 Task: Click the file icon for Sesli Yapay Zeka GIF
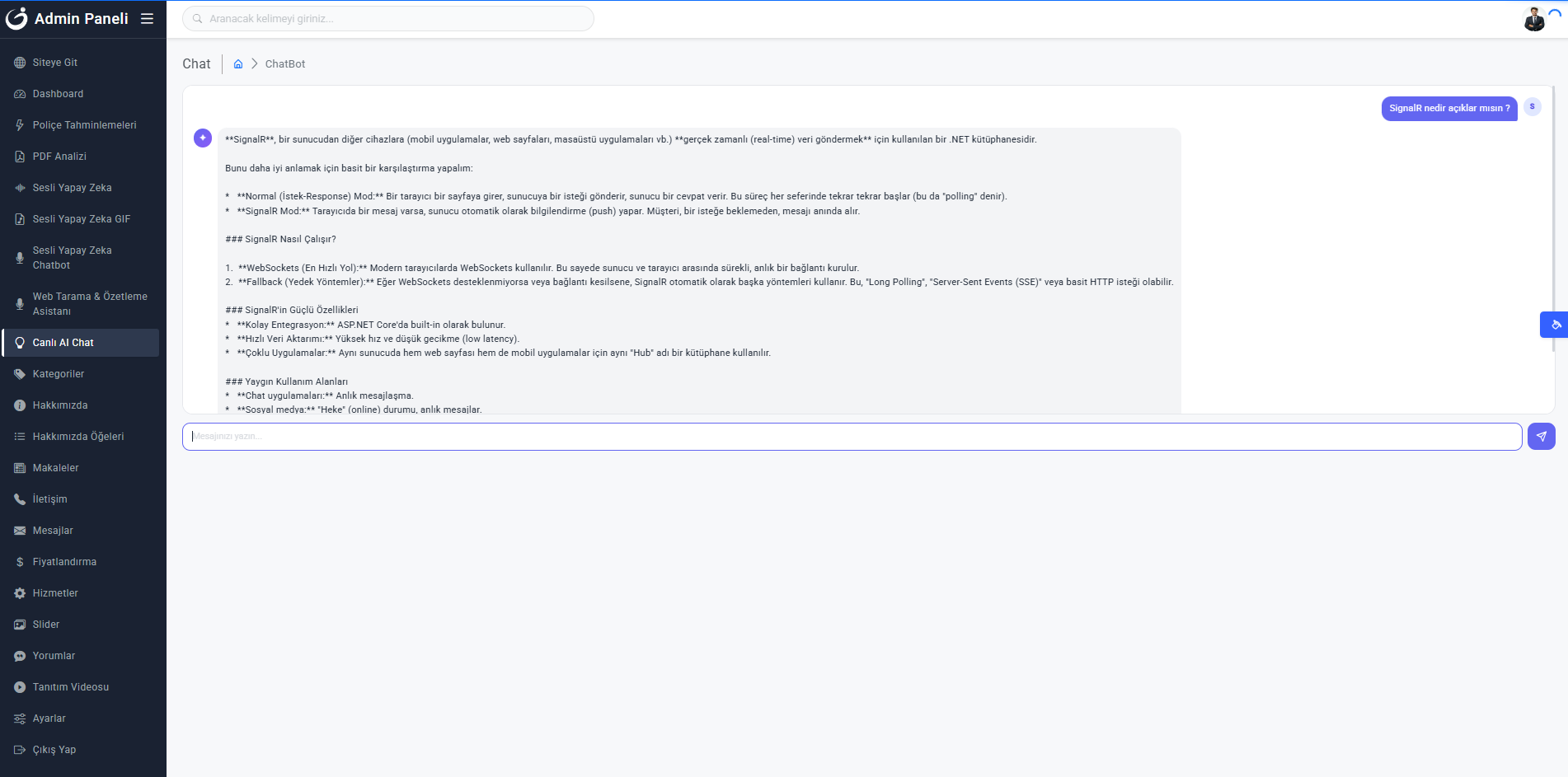pos(20,219)
